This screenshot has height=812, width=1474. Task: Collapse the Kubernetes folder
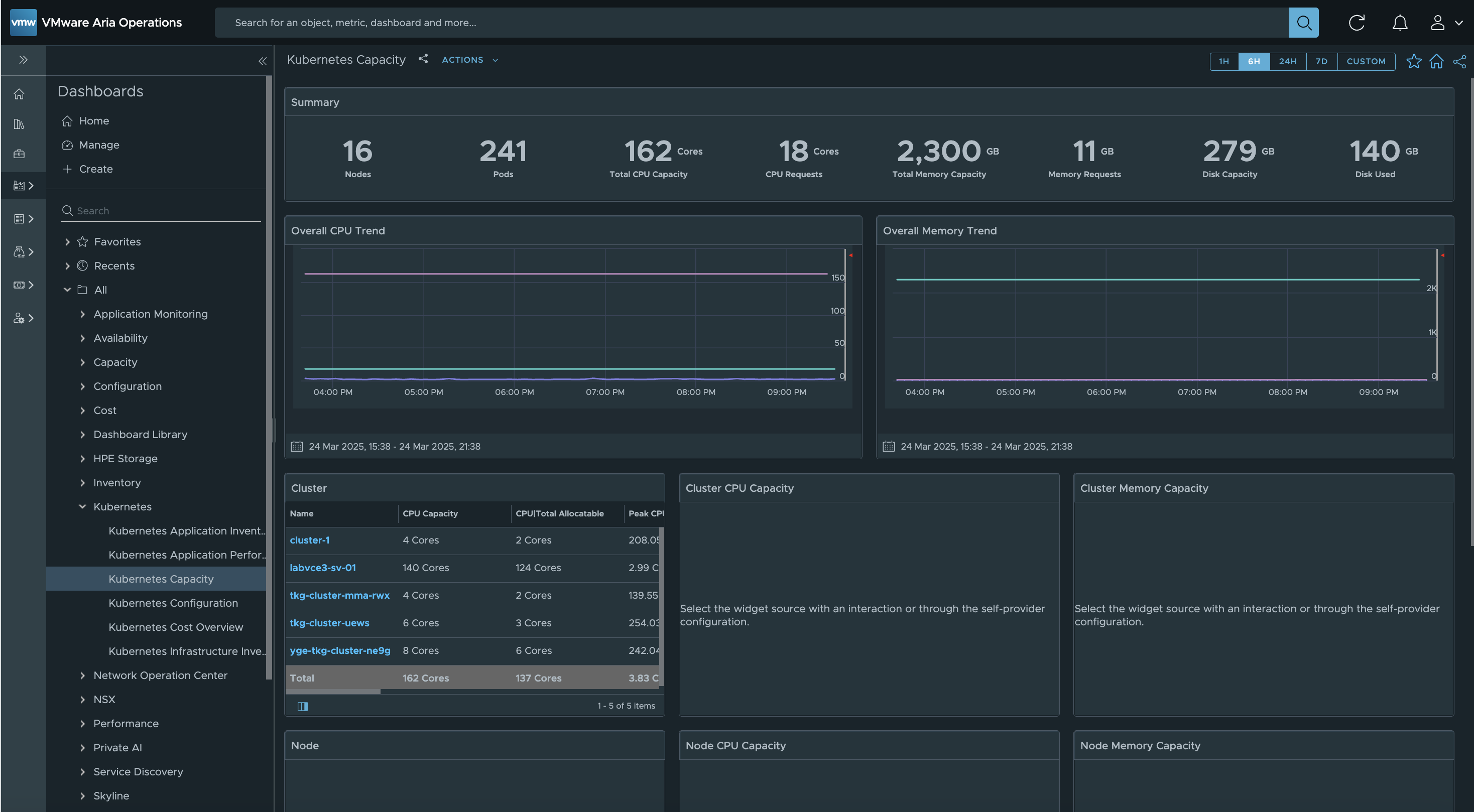coord(82,507)
